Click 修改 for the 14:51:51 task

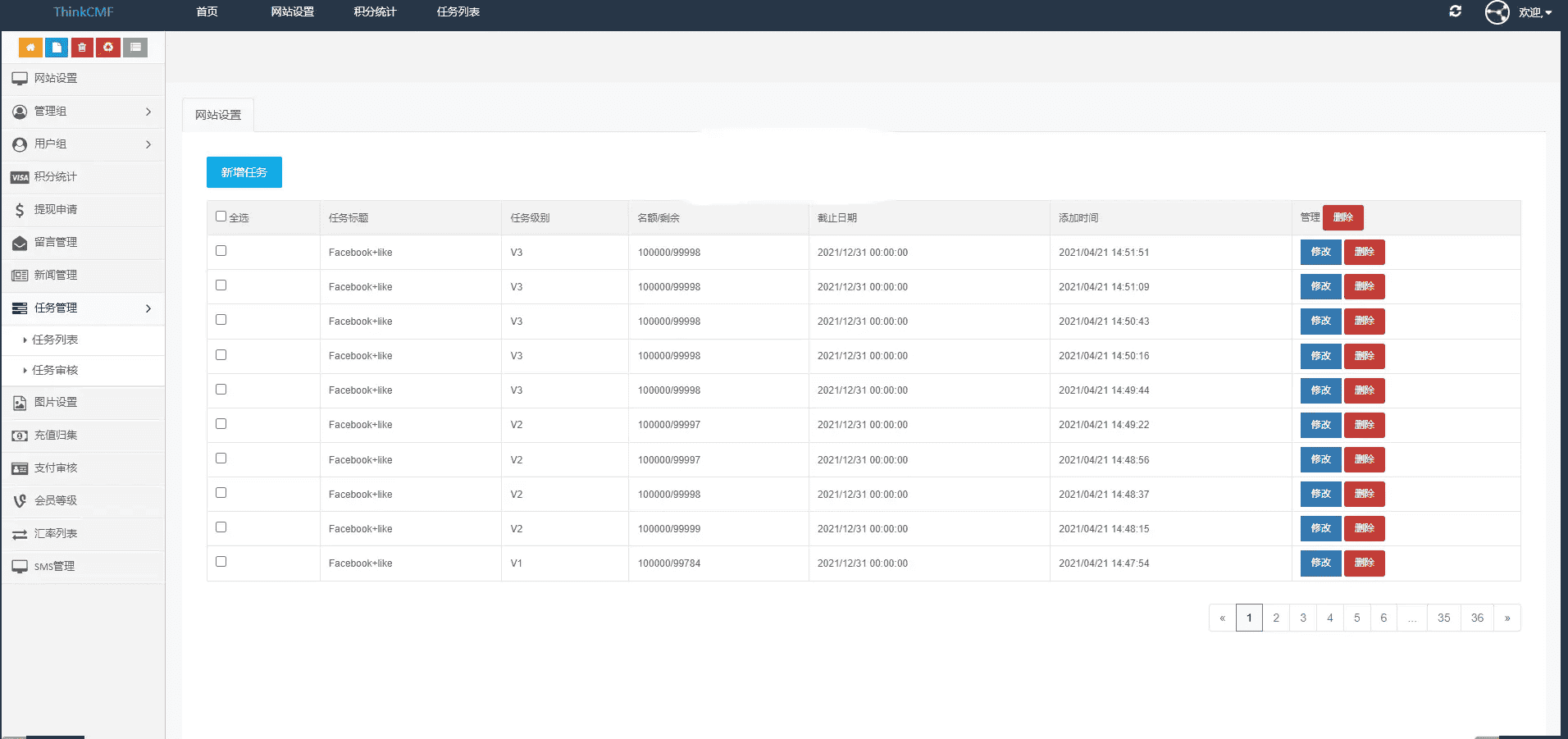(1320, 252)
